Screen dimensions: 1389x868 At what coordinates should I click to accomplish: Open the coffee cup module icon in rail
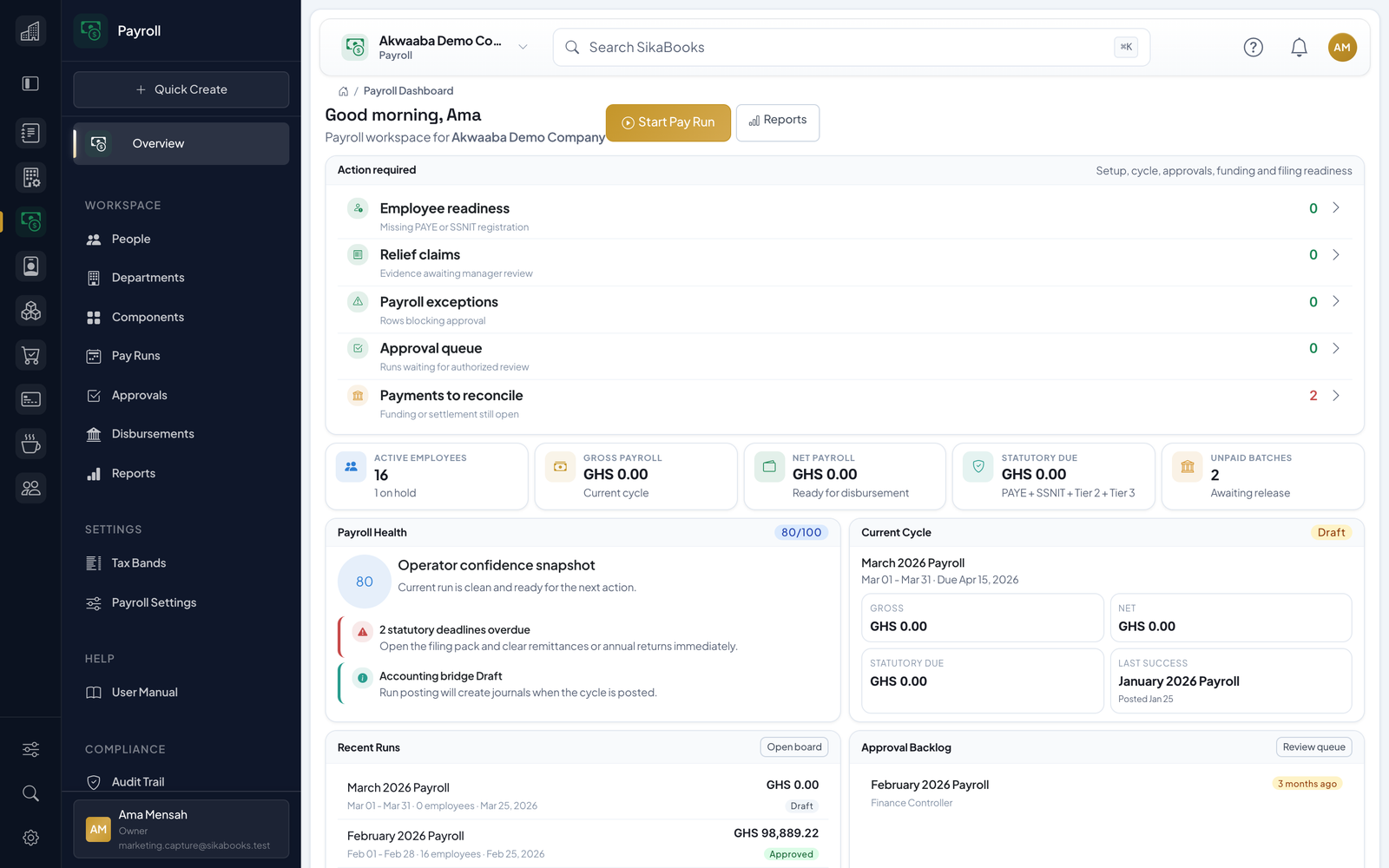(x=30, y=444)
